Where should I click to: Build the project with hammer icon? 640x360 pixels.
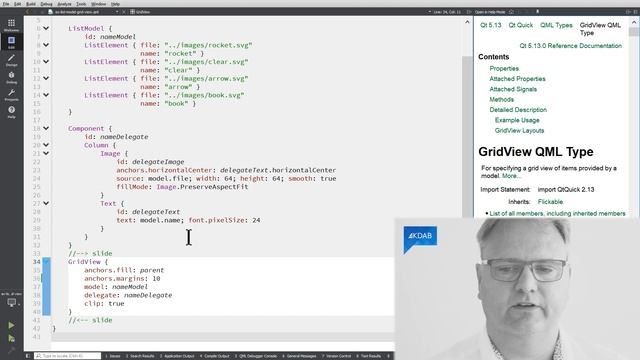click(11, 351)
